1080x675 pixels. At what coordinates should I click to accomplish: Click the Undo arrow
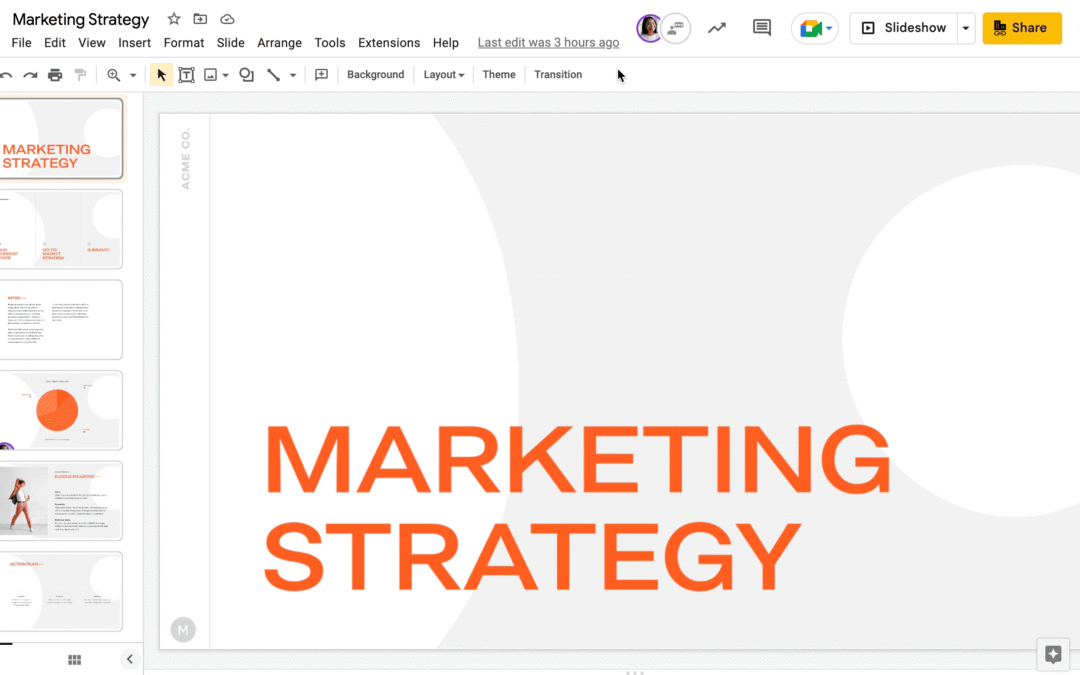pyautogui.click(x=6, y=75)
